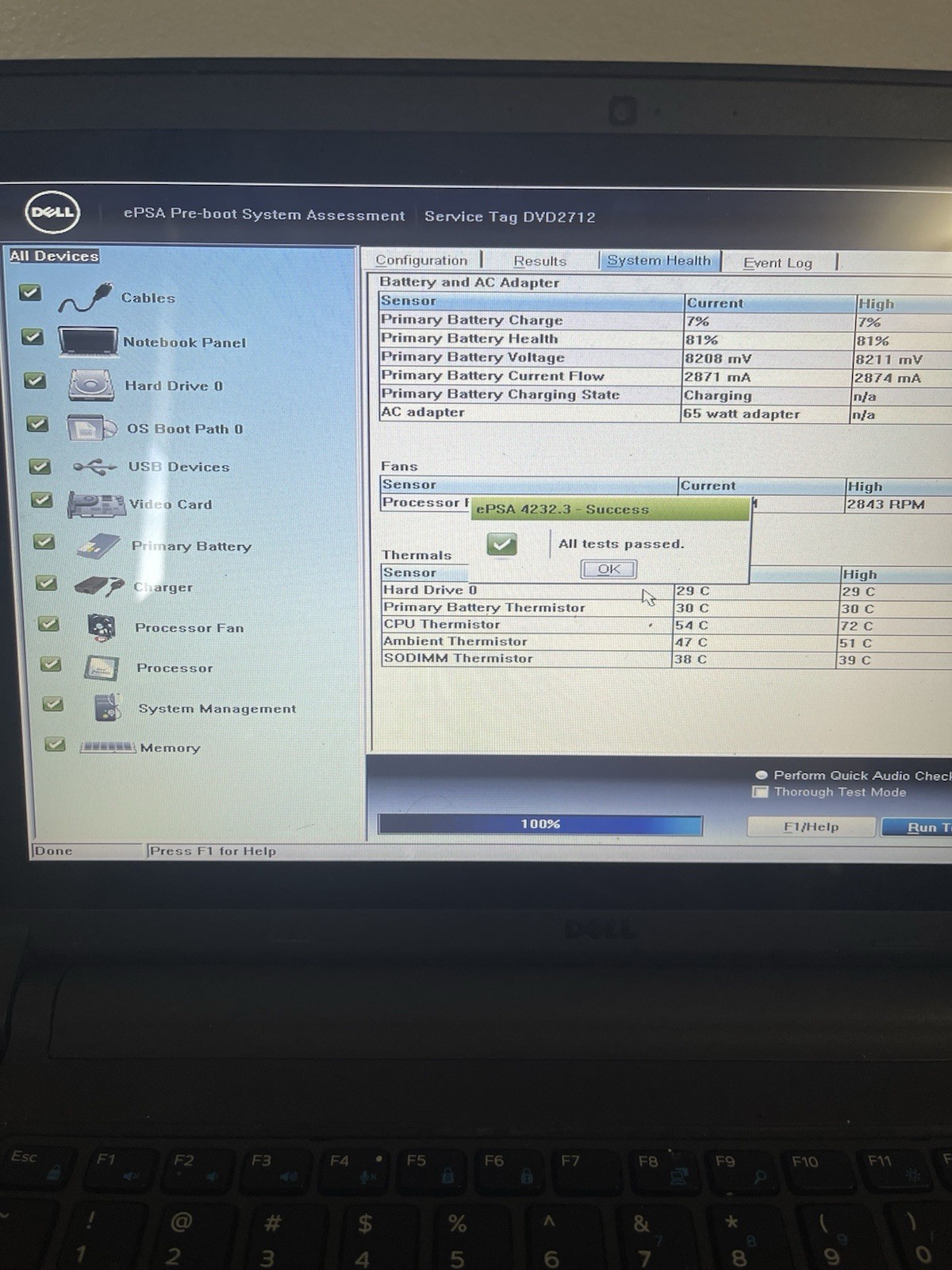Image resolution: width=952 pixels, height=1270 pixels.
Task: Select Perform Quick Audio Check option
Action: [x=762, y=775]
